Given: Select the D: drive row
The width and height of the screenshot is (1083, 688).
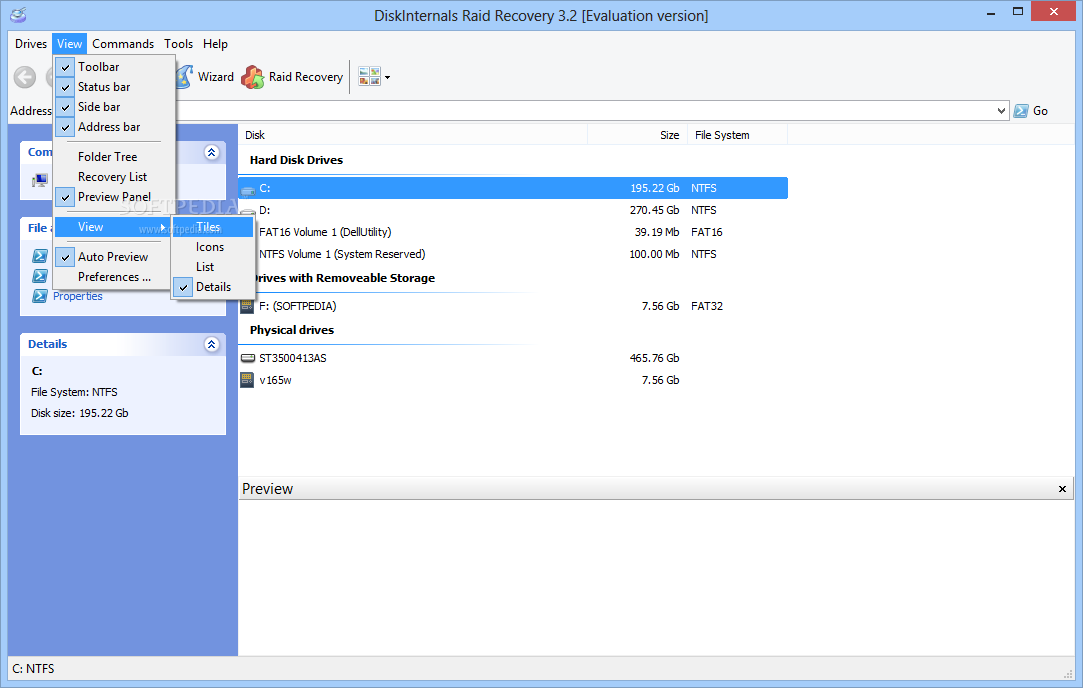Looking at the screenshot, I should pos(513,210).
